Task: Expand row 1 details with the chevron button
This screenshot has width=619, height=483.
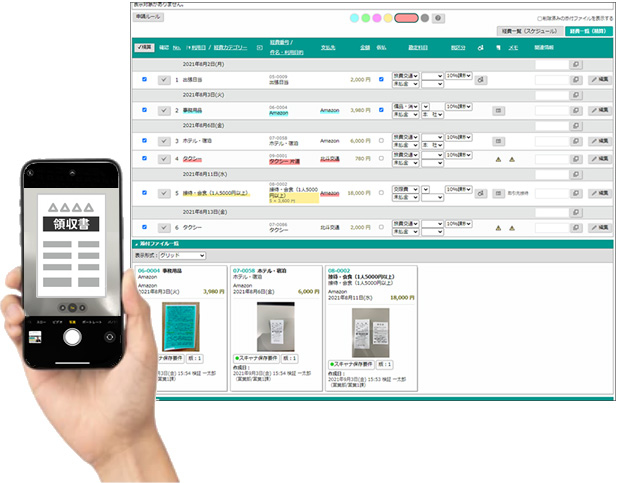Action: click(x=163, y=79)
